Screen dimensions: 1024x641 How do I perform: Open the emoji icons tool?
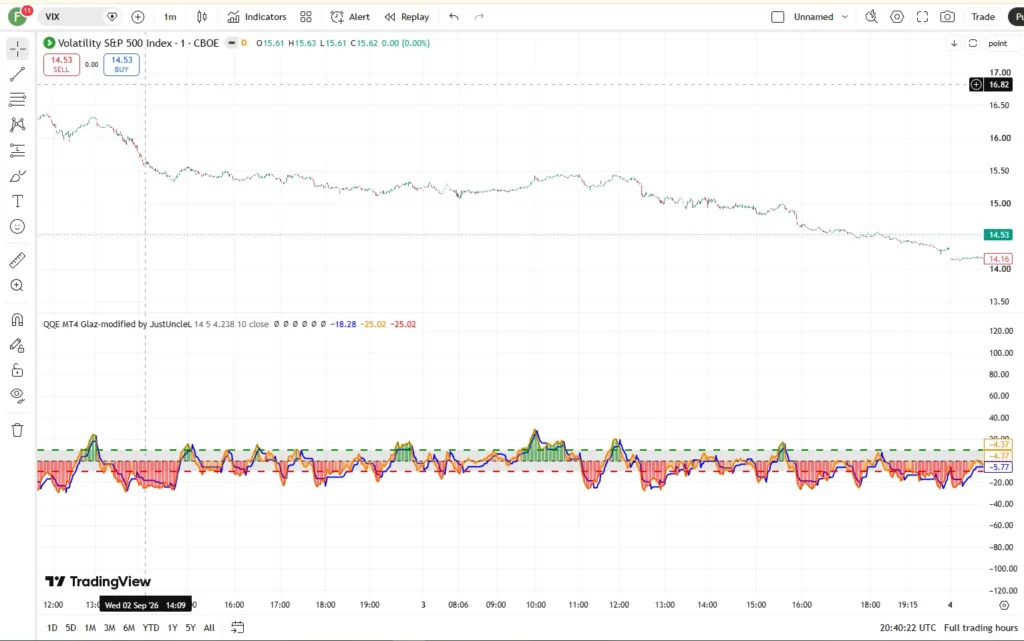18,227
